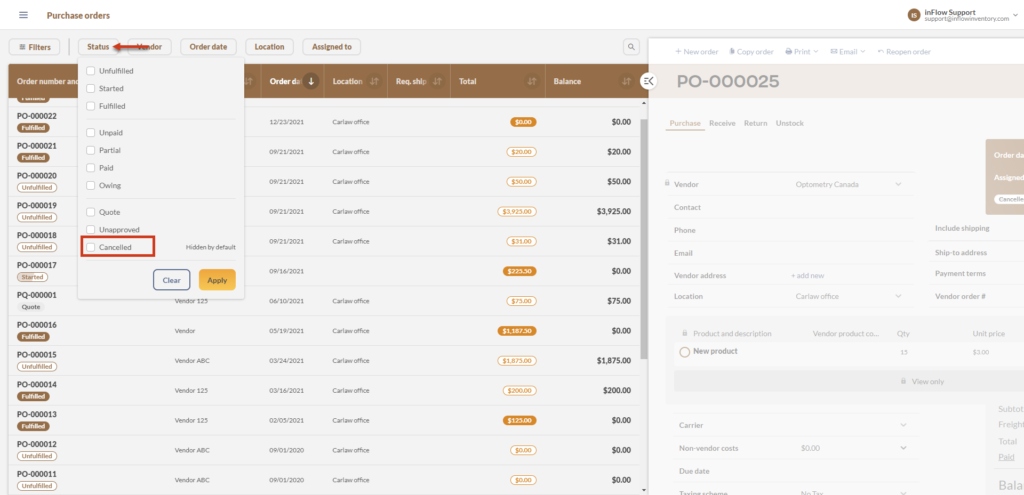Open purchase order PO-000022
1024x495 pixels.
[37, 116]
